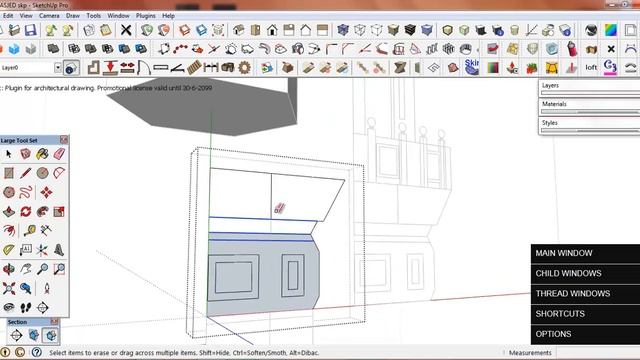Expand the Styles tray panel

click(x=590, y=122)
